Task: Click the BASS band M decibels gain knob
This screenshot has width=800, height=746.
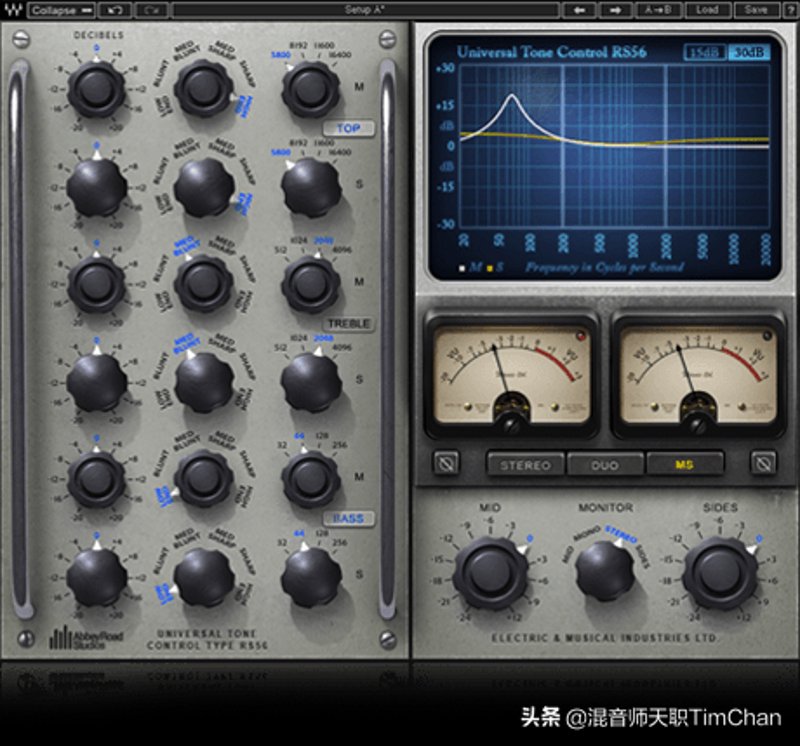Action: click(x=97, y=479)
